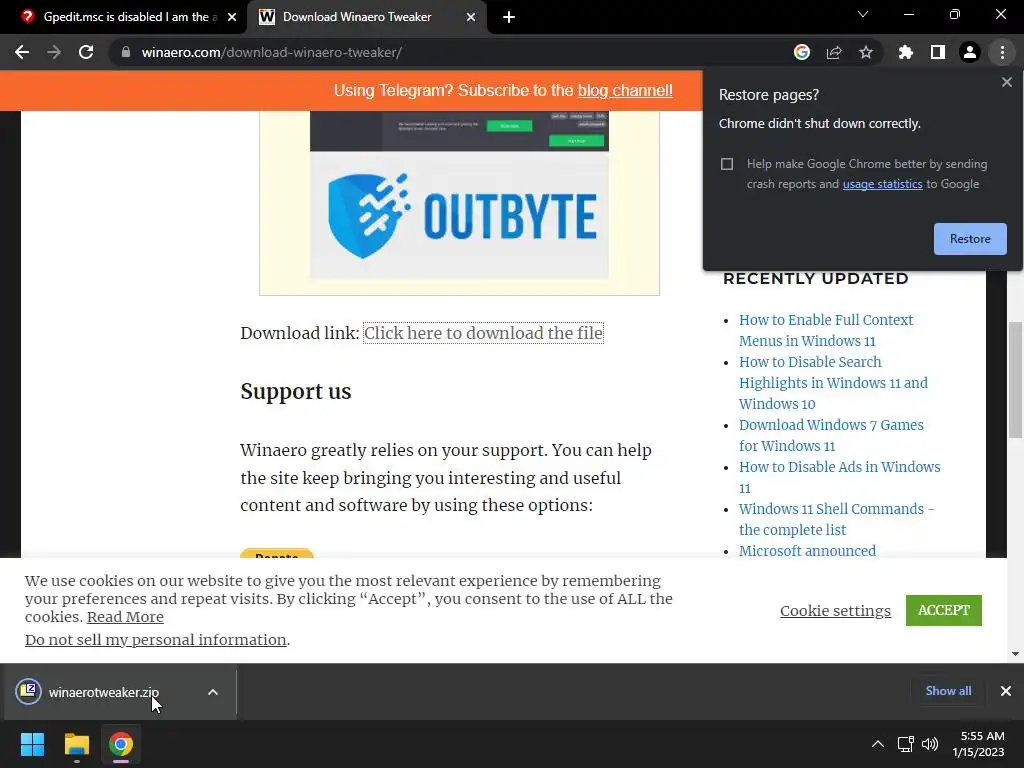Share this page via share icon
Viewport: 1024px width, 768px height.
[834, 52]
